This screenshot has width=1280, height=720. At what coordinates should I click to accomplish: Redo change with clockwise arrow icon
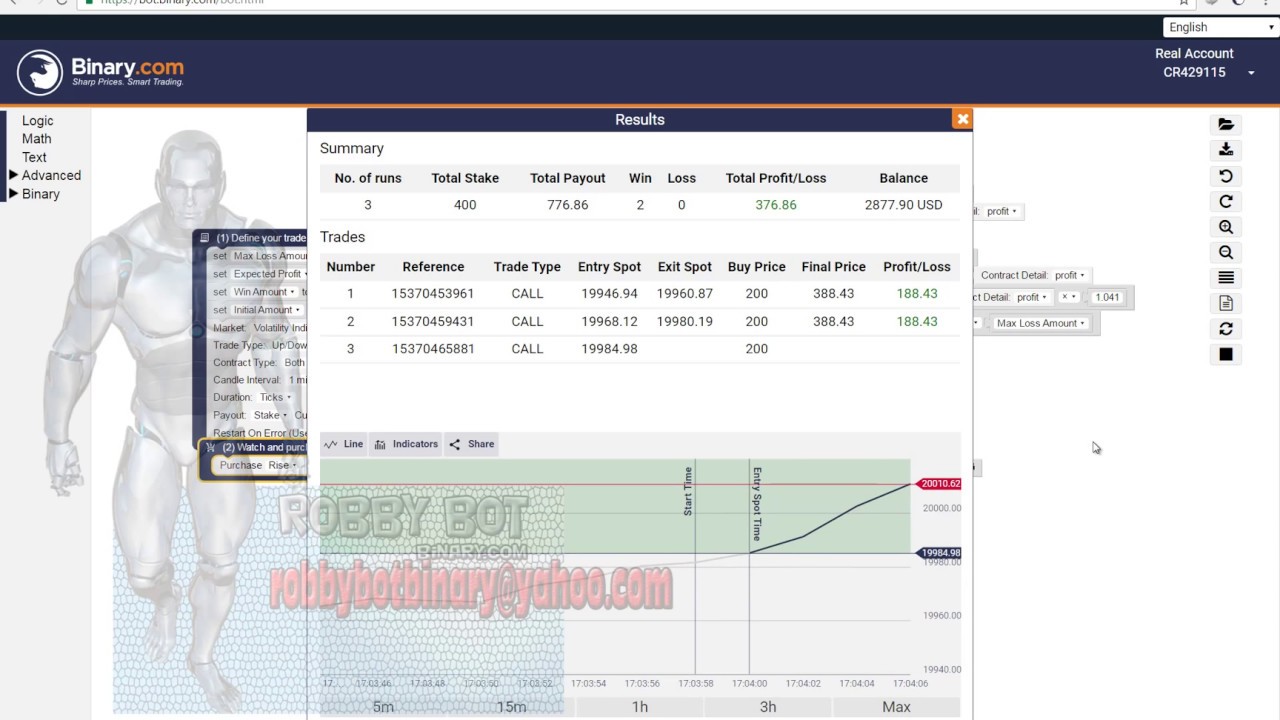pyautogui.click(x=1226, y=201)
